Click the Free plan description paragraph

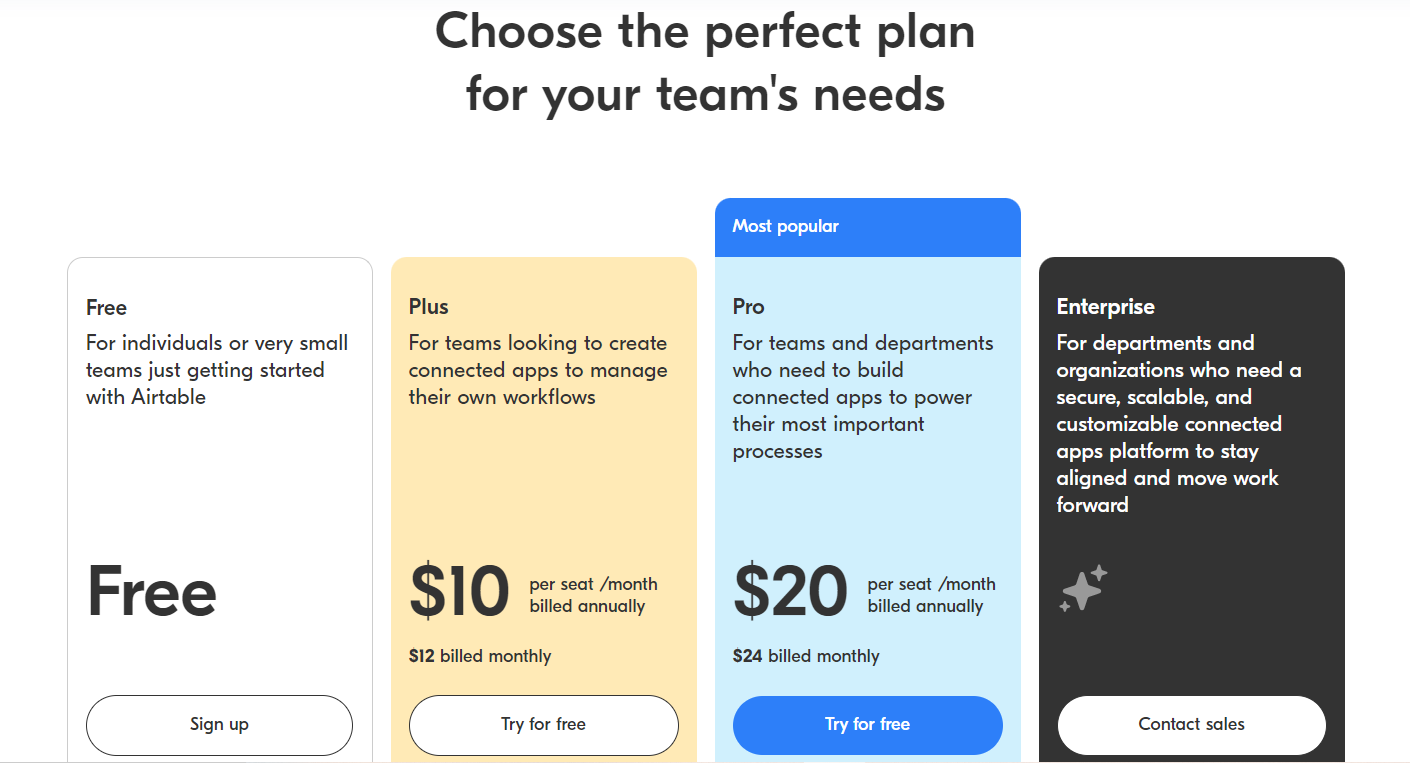(217, 370)
